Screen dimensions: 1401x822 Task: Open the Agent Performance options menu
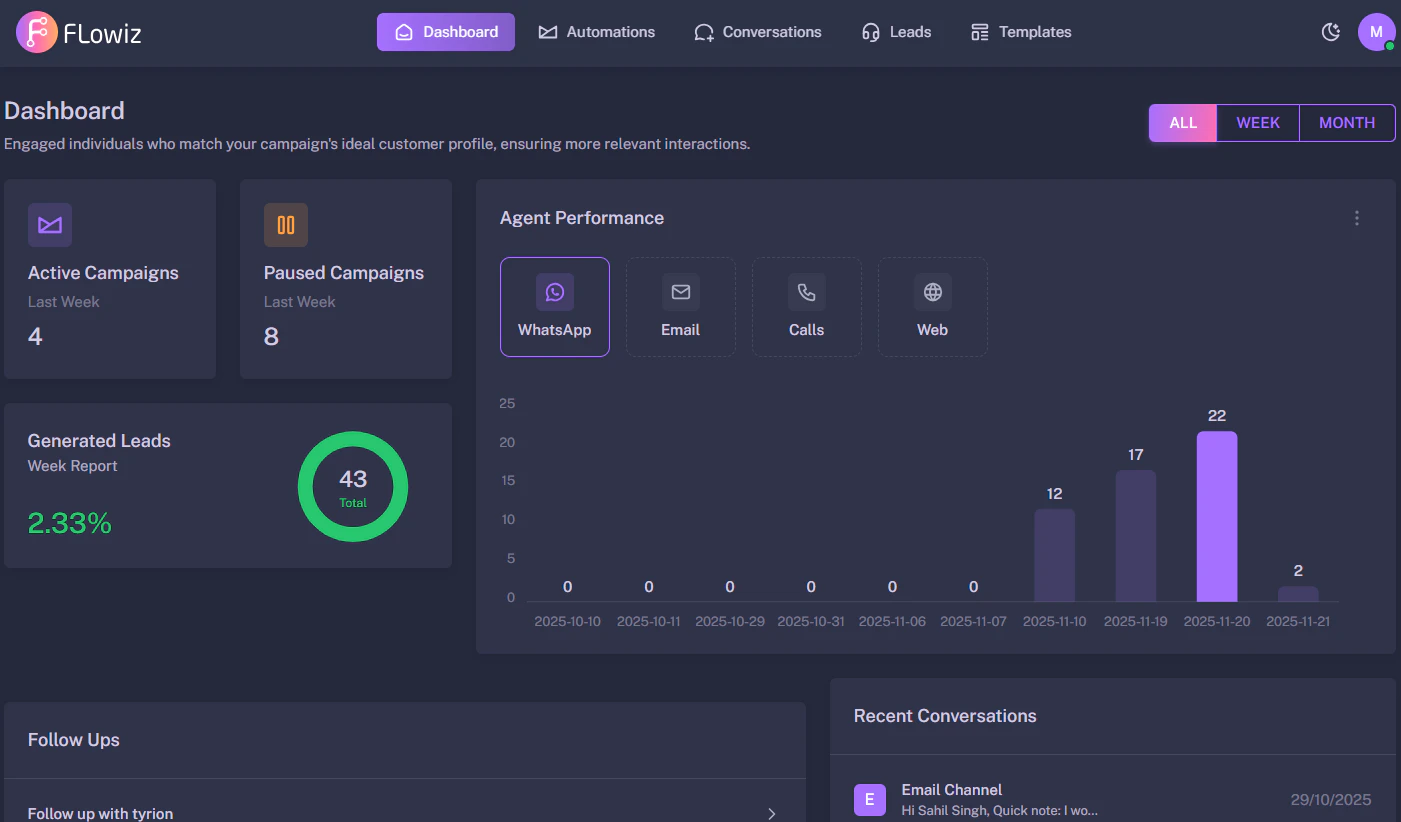[x=1357, y=217]
